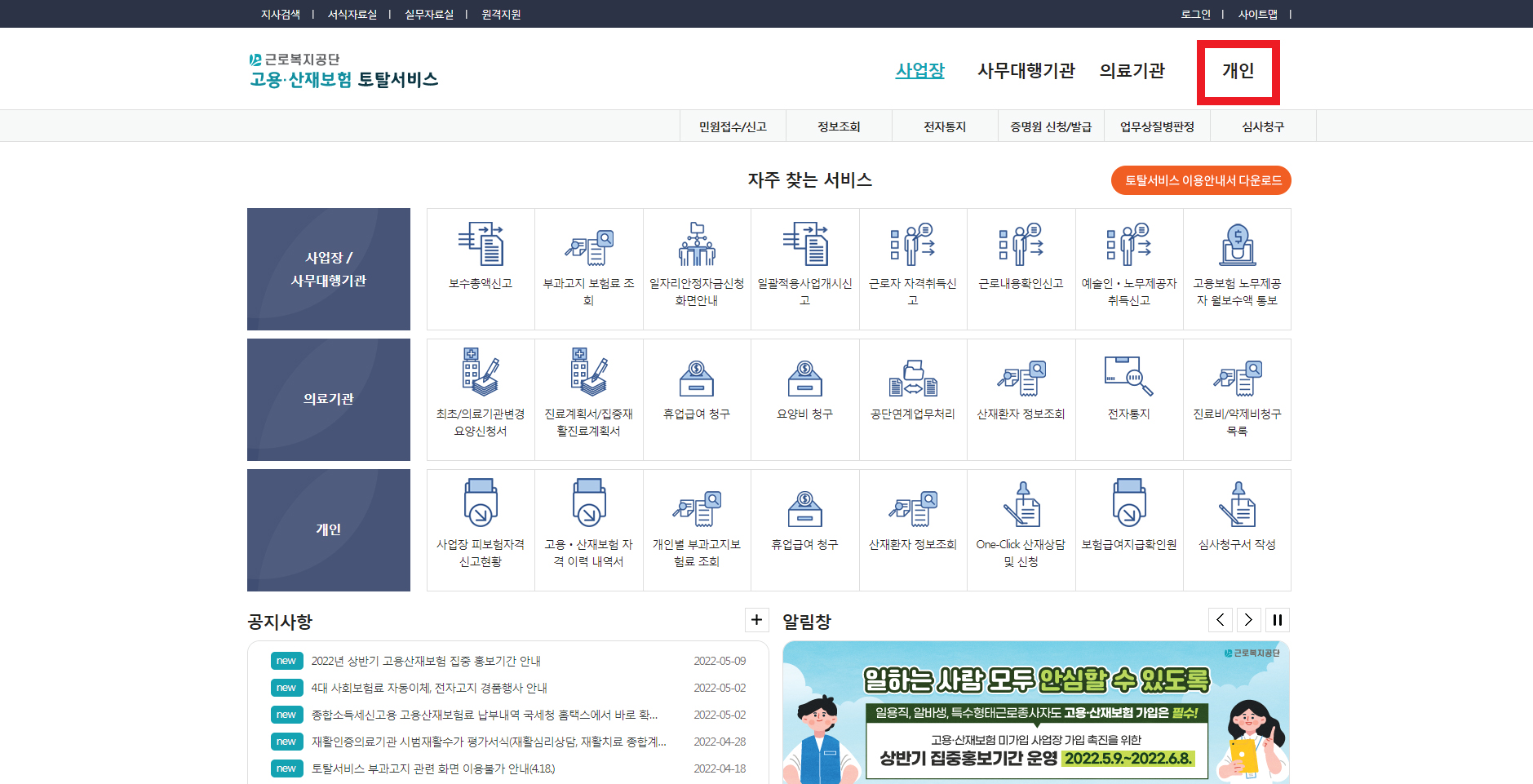The image size is (1533, 784).
Task: Pause the 알림창 banner slideshow
Action: (x=1277, y=620)
